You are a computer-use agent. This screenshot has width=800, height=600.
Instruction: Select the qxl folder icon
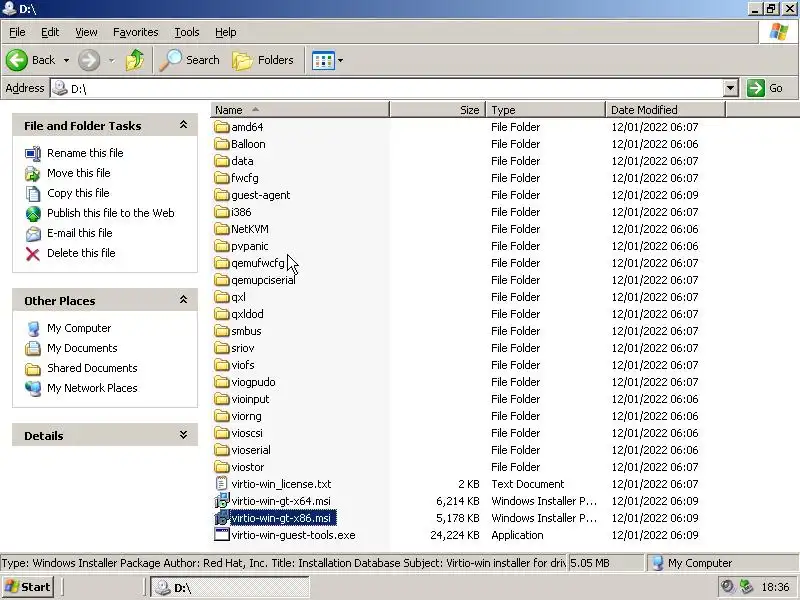pyautogui.click(x=221, y=297)
